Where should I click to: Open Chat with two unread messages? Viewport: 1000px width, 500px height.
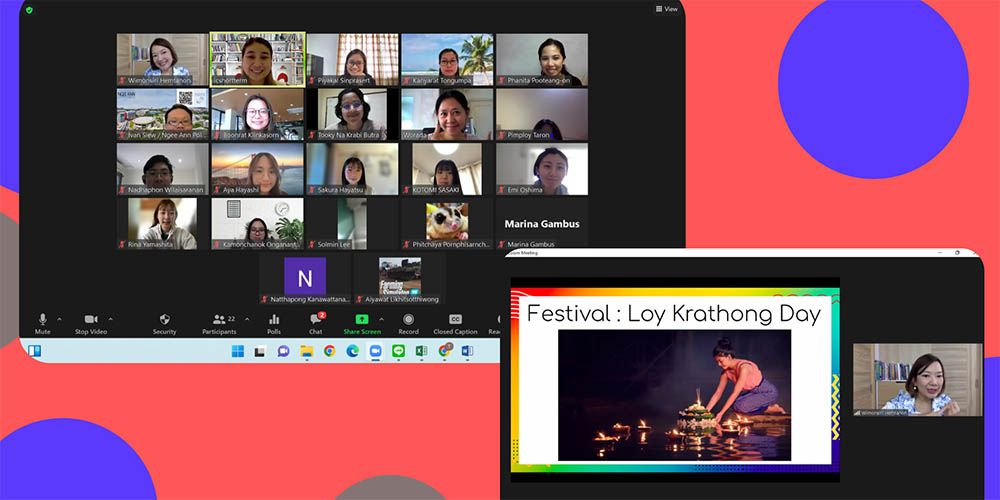[316, 323]
